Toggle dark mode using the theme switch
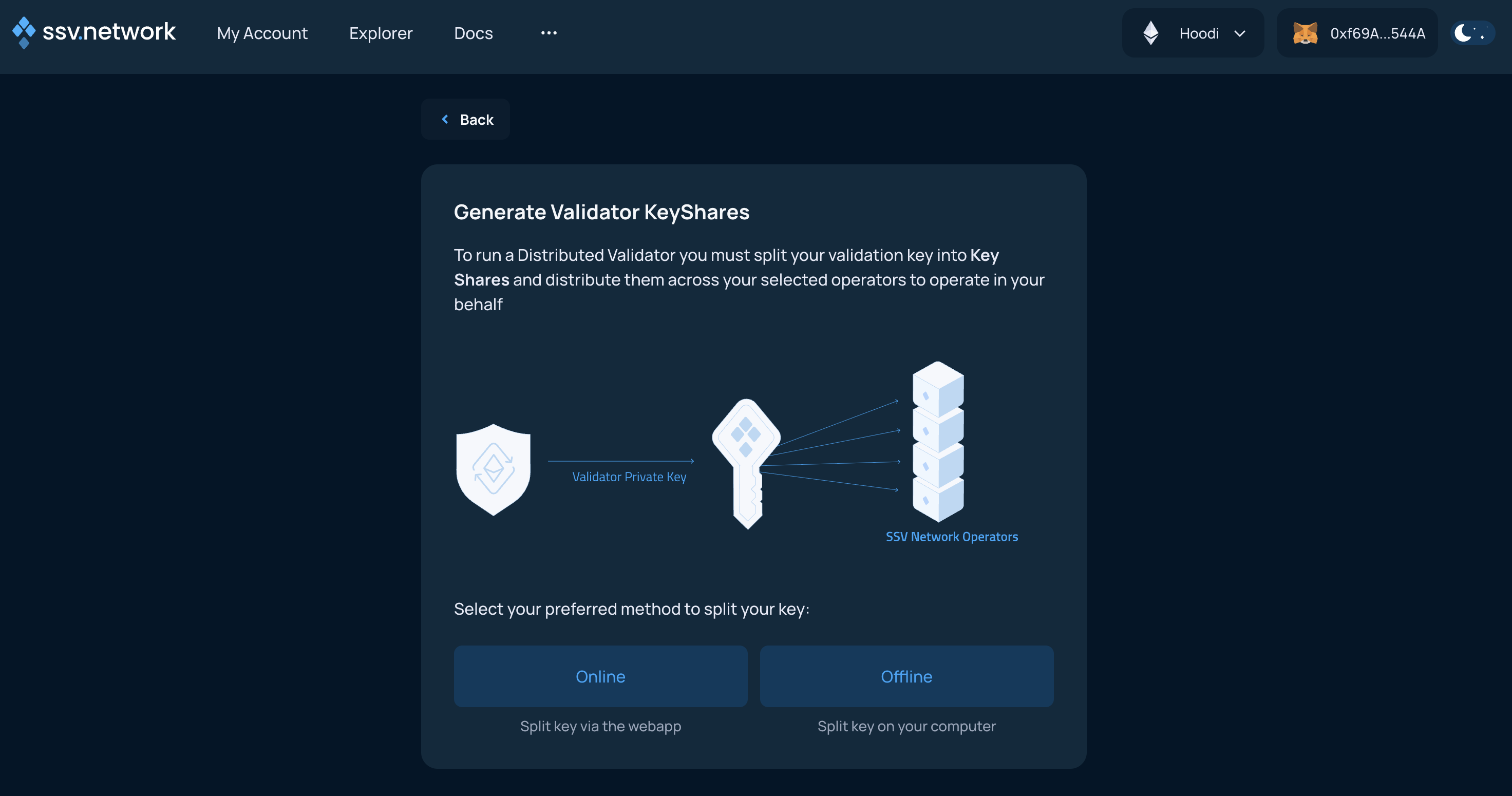Image resolution: width=1512 pixels, height=796 pixels. click(x=1472, y=33)
